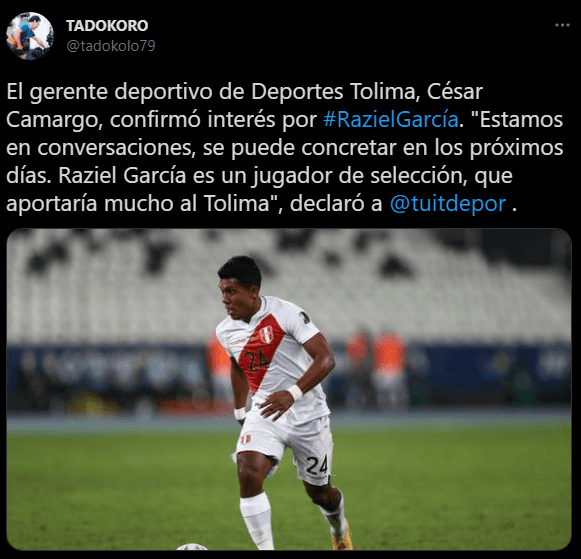Open the three-dot more options menu
581x559 pixels.
click(x=562, y=25)
